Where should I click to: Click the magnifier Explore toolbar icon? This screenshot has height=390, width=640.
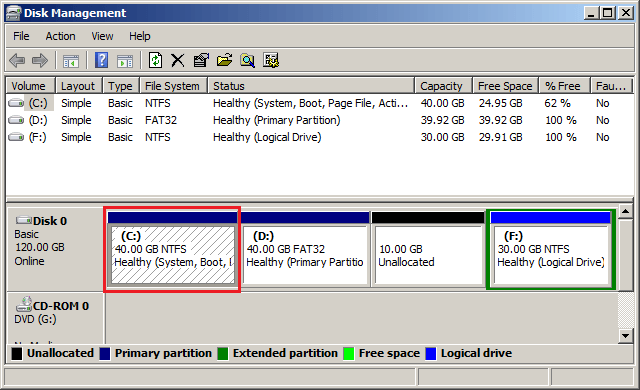[247, 60]
